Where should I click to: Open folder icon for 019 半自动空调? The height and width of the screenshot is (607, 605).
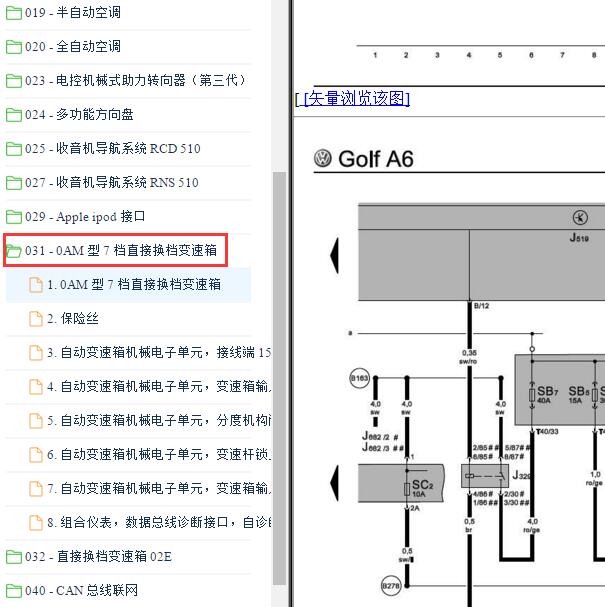[x=14, y=13]
